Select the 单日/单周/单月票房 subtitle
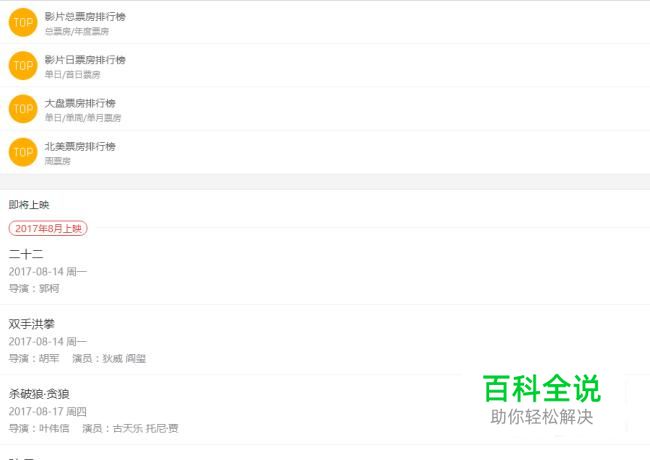 click(x=83, y=118)
